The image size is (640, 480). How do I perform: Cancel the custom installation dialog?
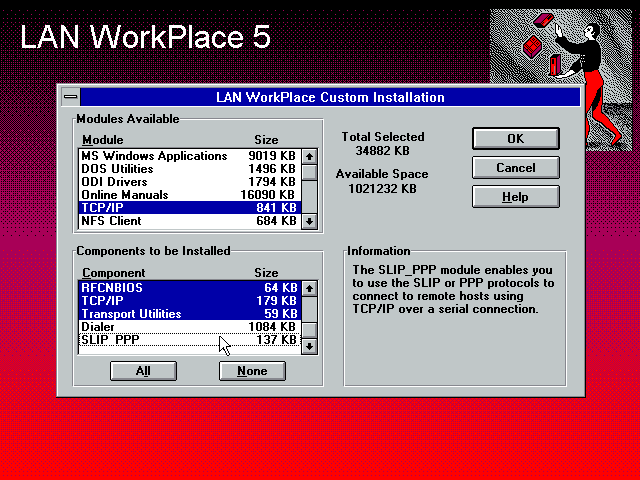tap(515, 168)
